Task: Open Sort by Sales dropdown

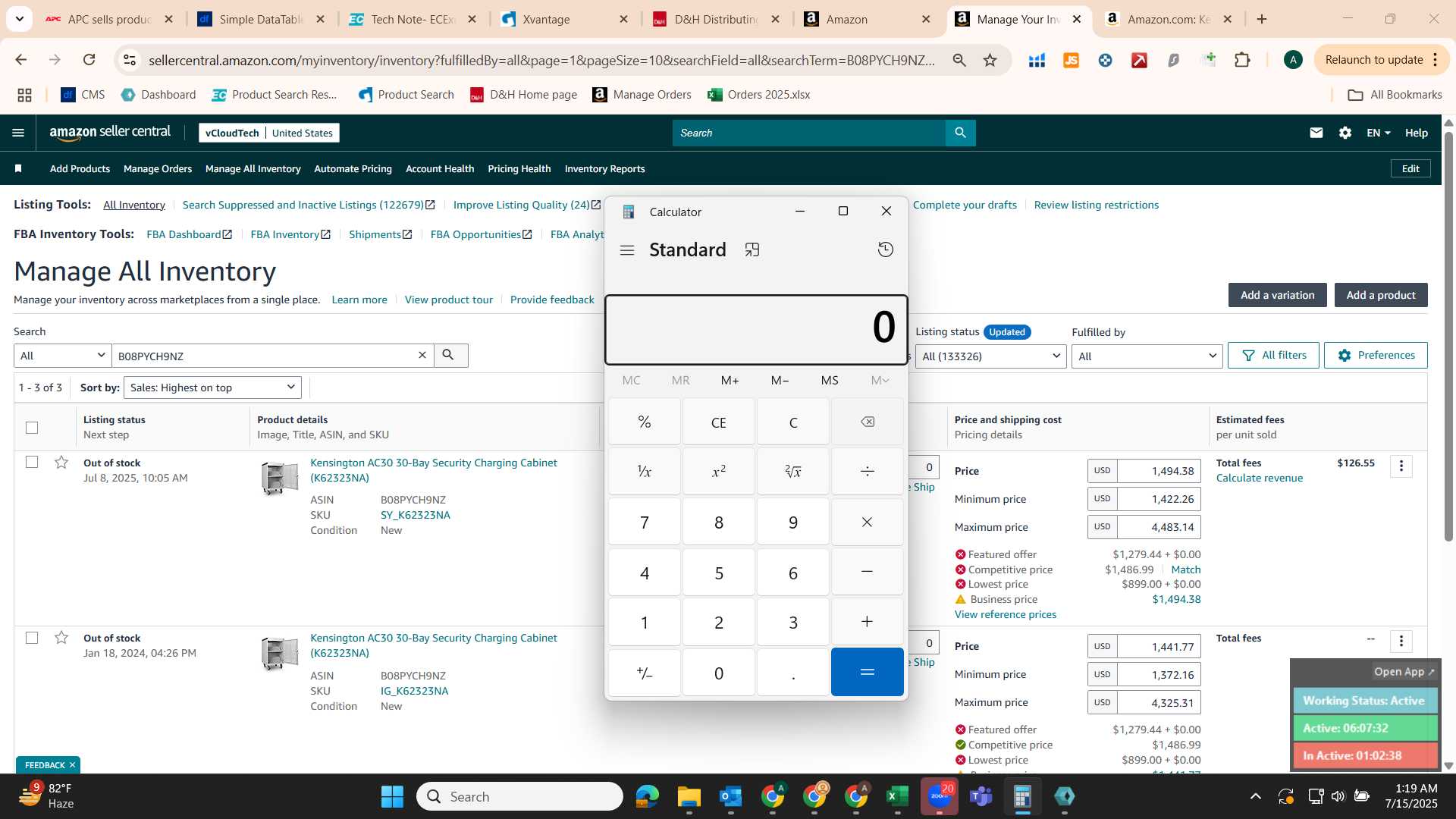Action: [212, 388]
